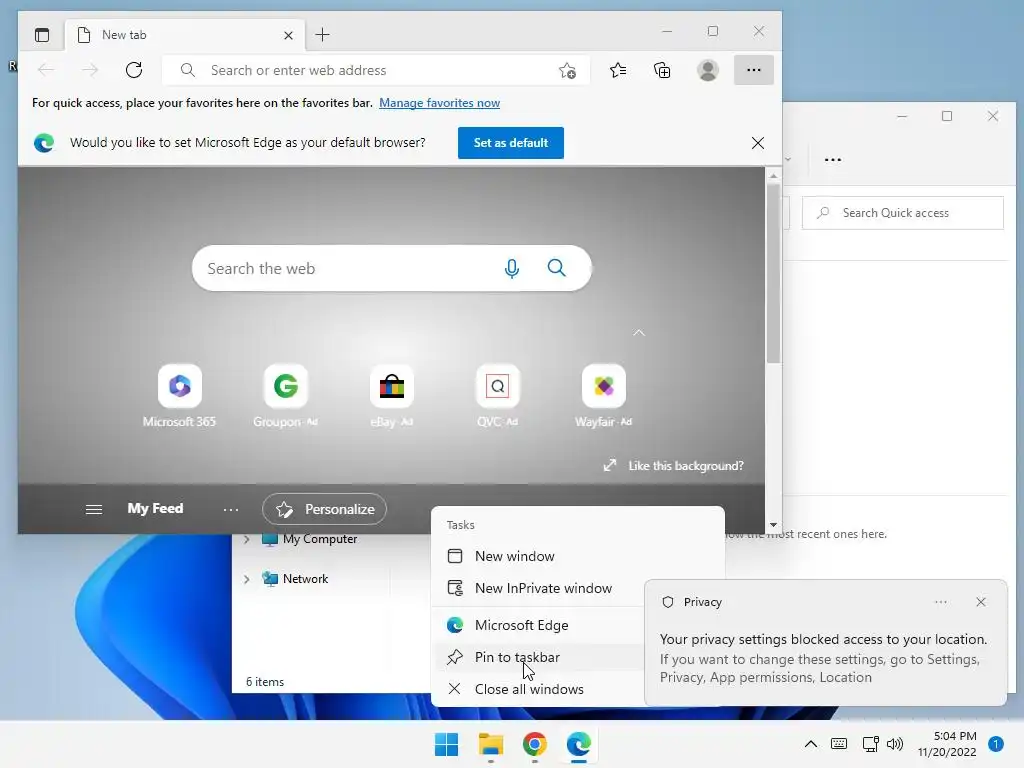
Task: Open the clock and date in taskbar
Action: [947, 744]
